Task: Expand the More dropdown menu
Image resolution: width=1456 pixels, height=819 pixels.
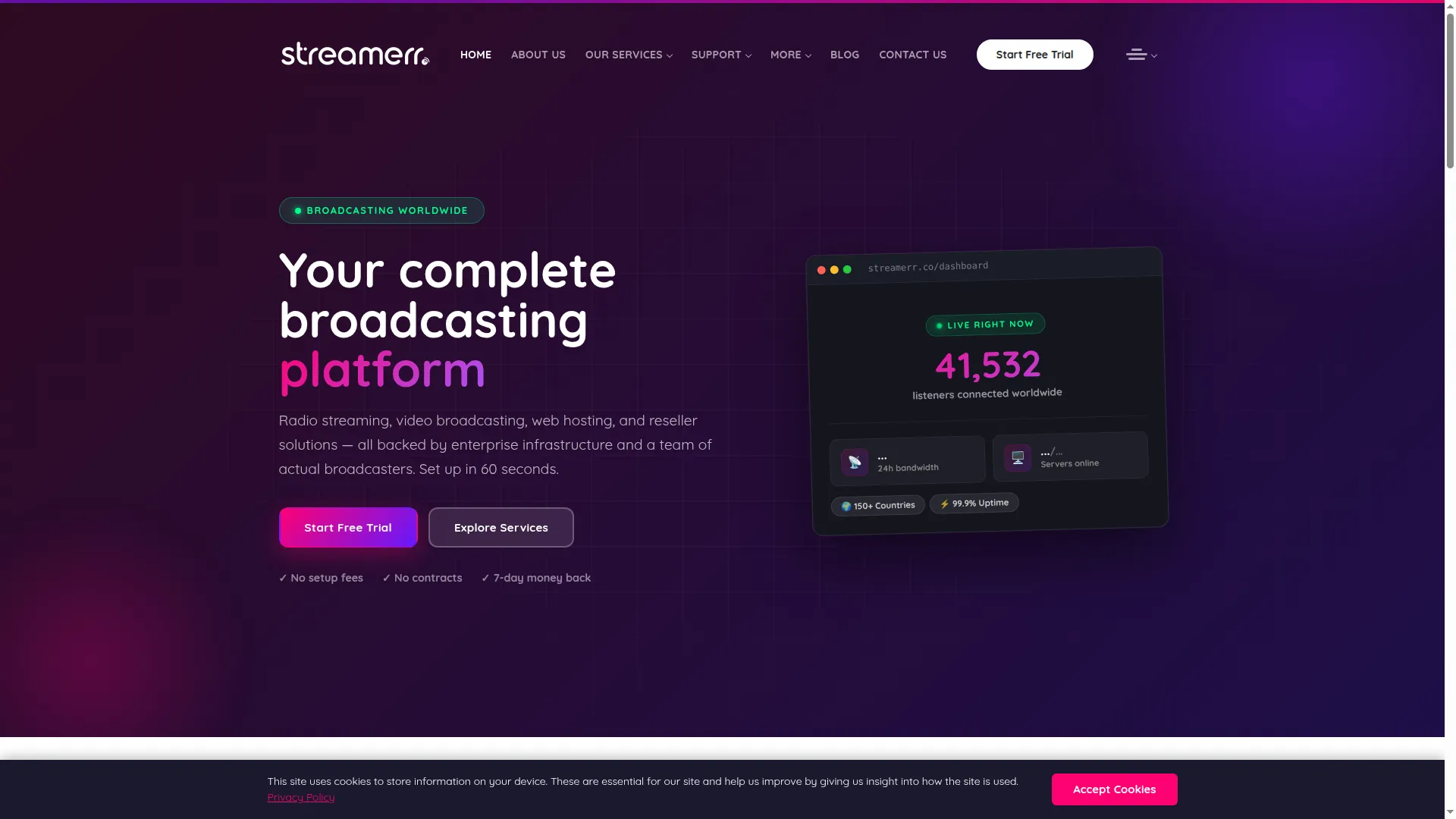Action: click(791, 55)
